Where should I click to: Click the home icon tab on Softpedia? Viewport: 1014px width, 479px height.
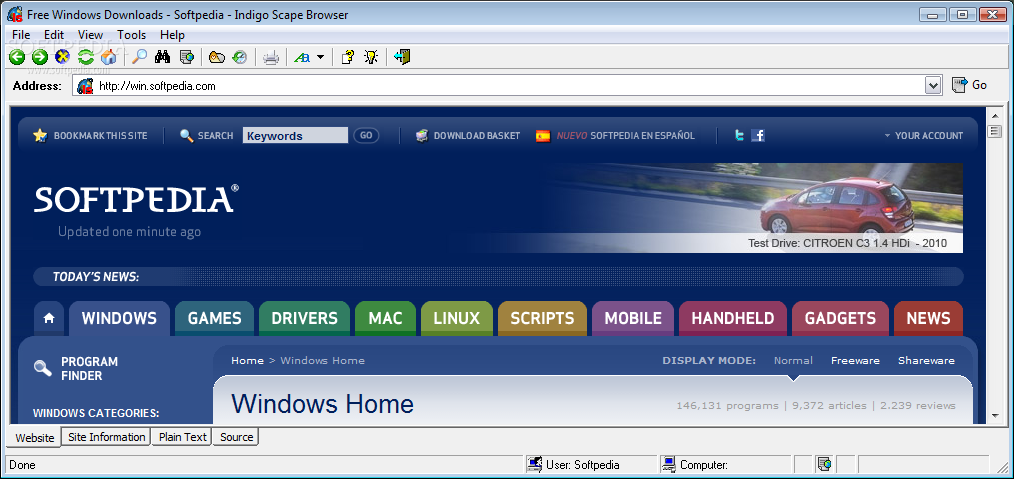pyautogui.click(x=49, y=318)
